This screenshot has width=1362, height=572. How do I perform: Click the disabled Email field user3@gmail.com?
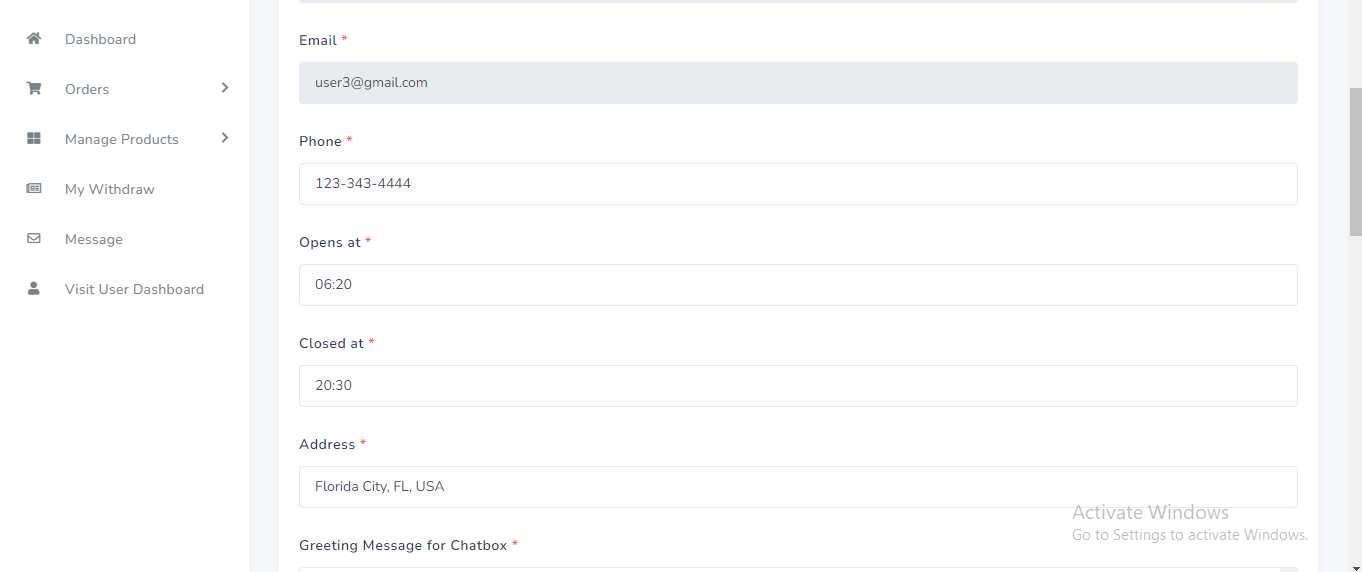[798, 83]
